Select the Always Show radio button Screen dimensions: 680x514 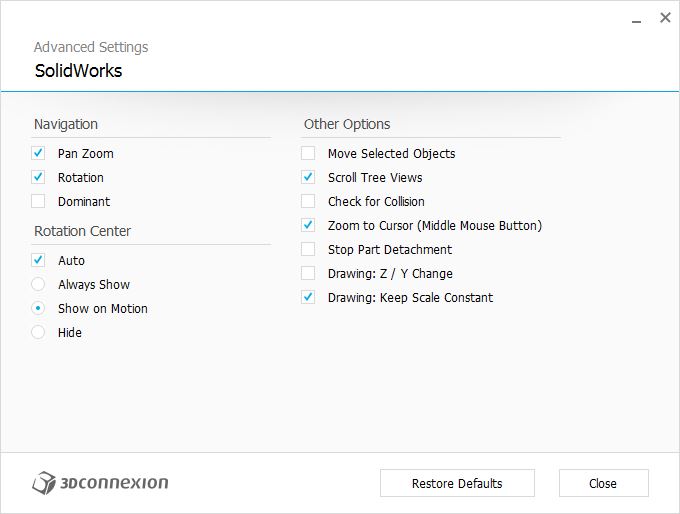pos(38,284)
